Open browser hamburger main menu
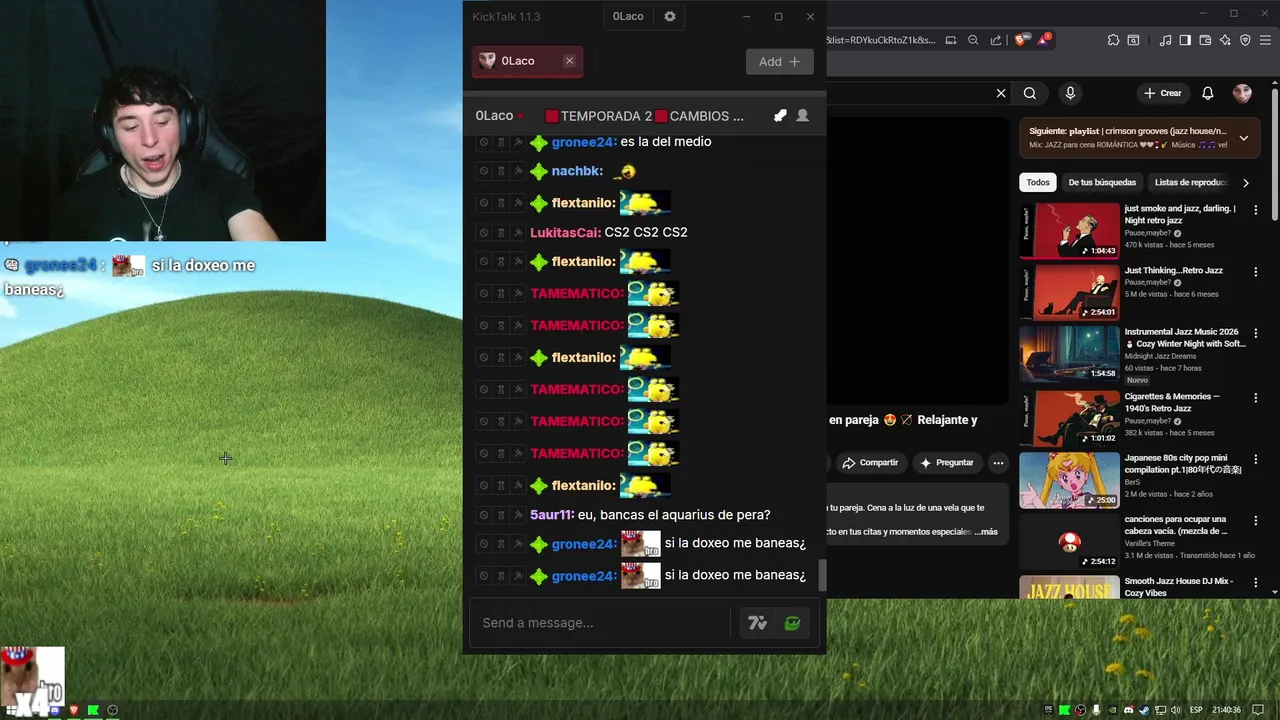This screenshot has width=1280, height=720. [x=1265, y=40]
